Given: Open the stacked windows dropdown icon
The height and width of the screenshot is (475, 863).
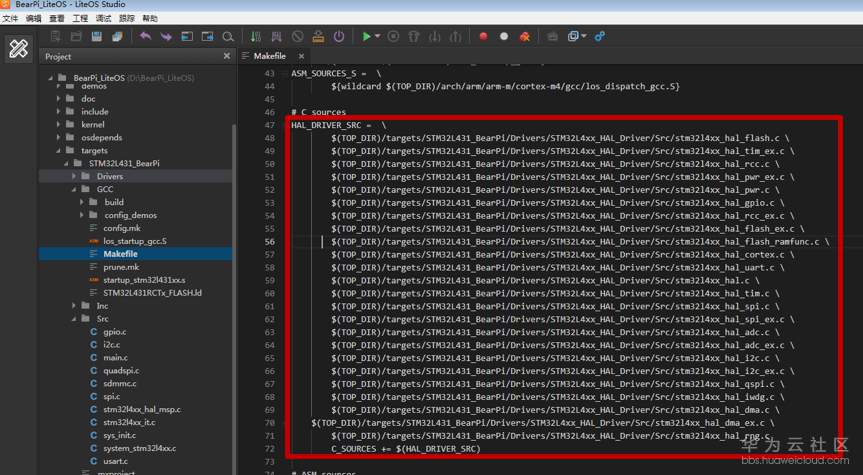Looking at the screenshot, I should 576,37.
